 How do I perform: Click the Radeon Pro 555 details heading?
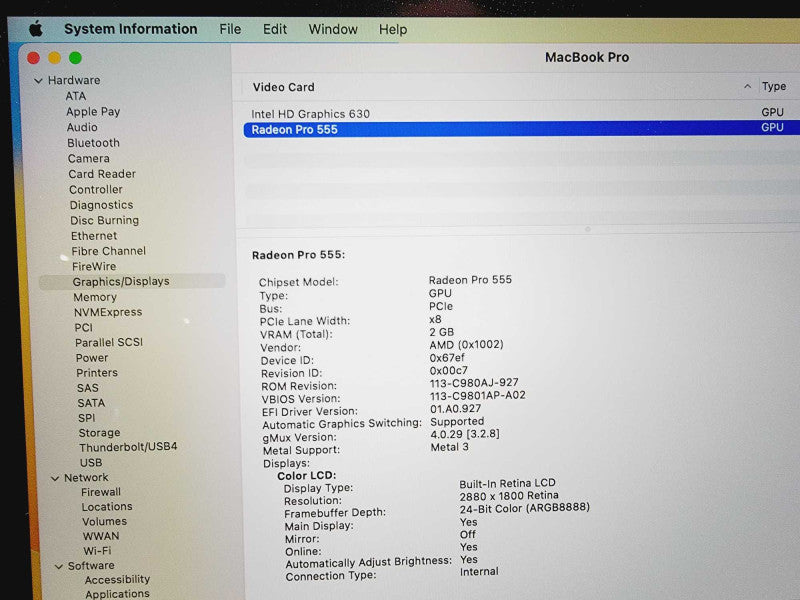click(x=298, y=255)
